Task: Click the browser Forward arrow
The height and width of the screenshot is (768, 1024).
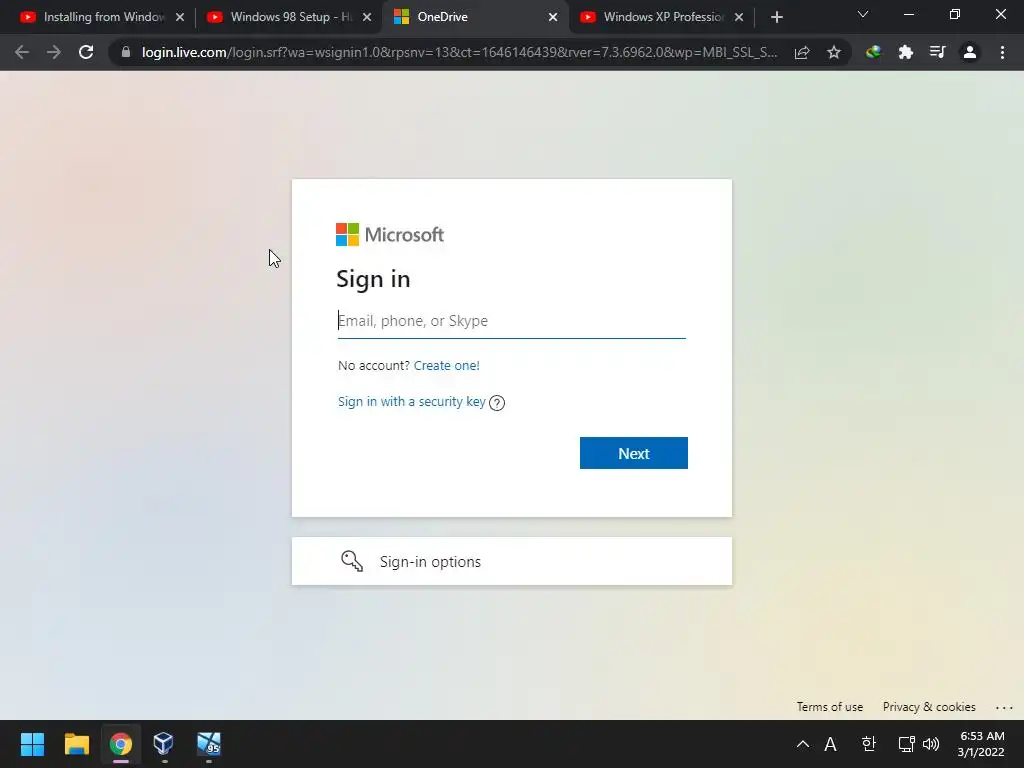Action: pyautogui.click(x=54, y=52)
